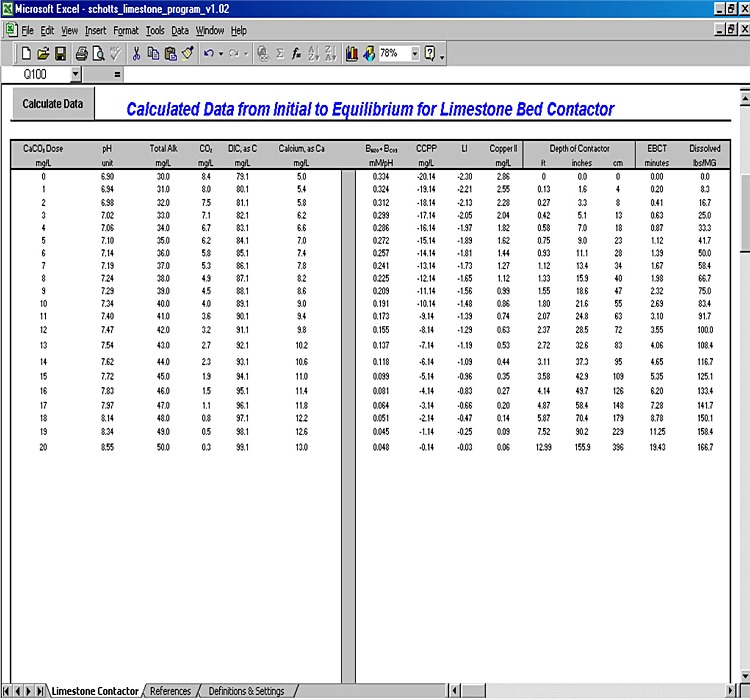
Task: Open the zoom percentage dropdown
Action: 415,53
